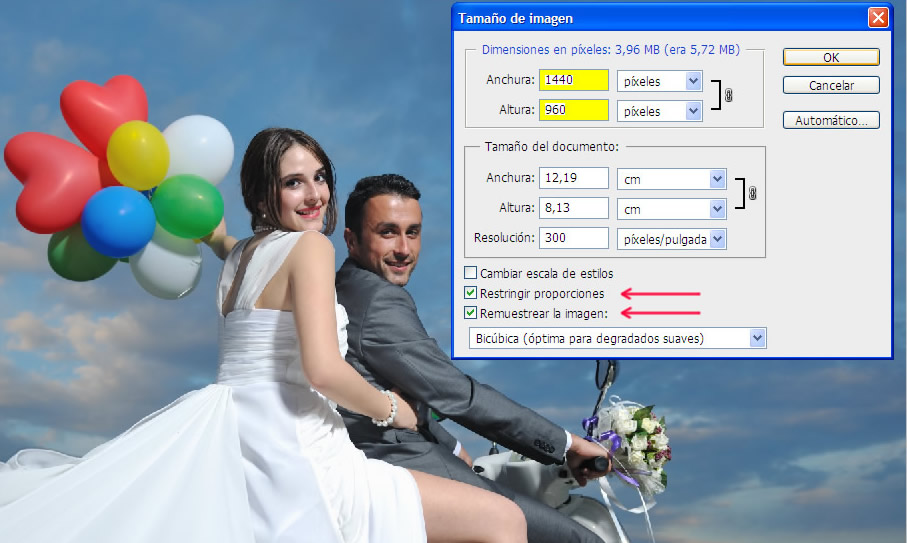Click the pixel Altura field showing 960
This screenshot has height=543, width=907.
click(x=573, y=111)
